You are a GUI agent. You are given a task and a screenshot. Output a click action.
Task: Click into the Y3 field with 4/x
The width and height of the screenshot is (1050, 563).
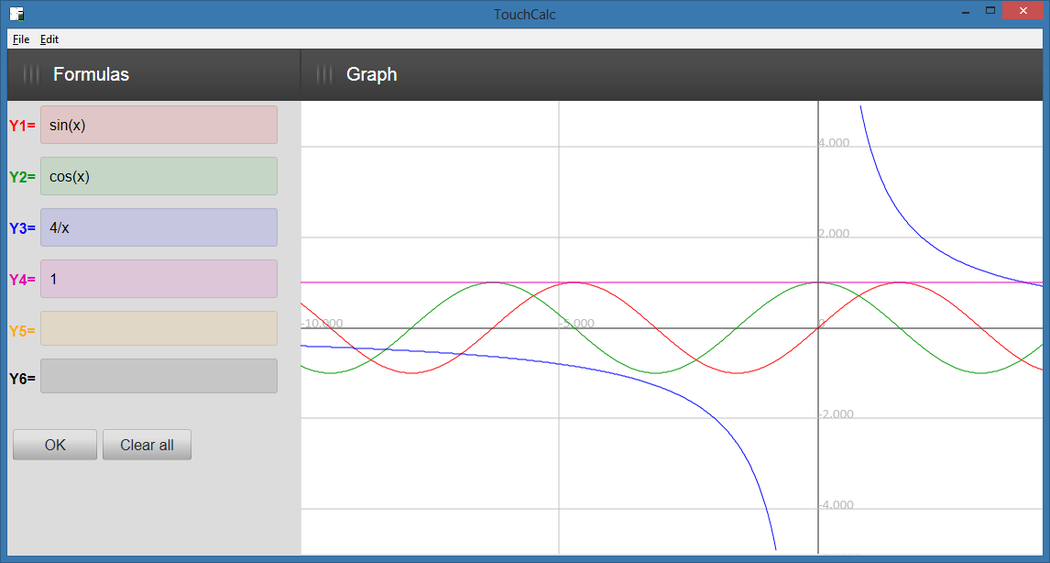pos(158,227)
